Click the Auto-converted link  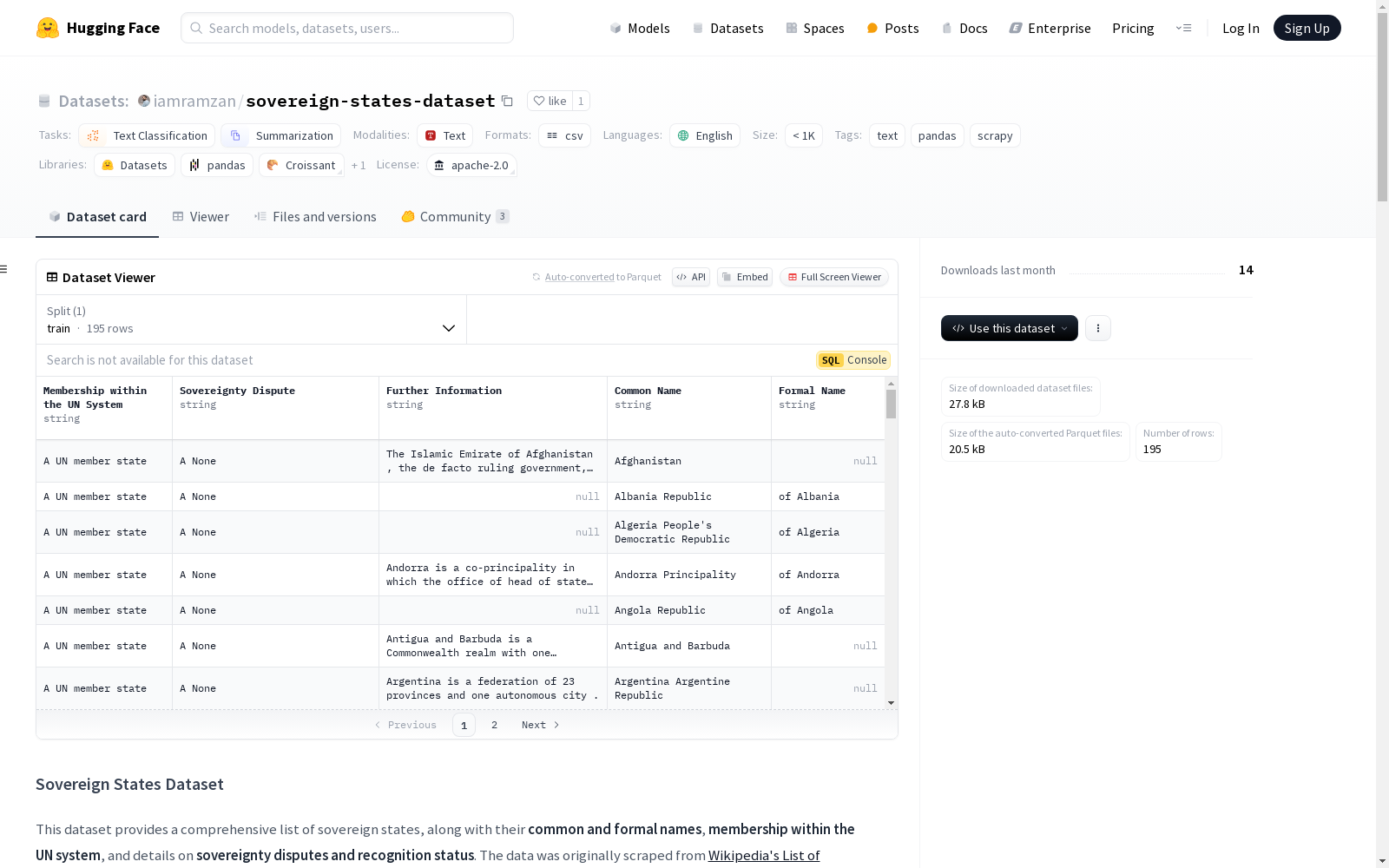pyautogui.click(x=579, y=277)
